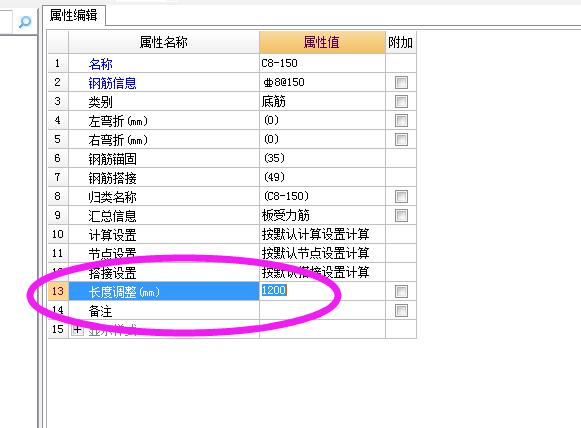The width and height of the screenshot is (581, 428).
Task: Enable the 附加 checkbox for 右弯折
Action: click(x=401, y=139)
